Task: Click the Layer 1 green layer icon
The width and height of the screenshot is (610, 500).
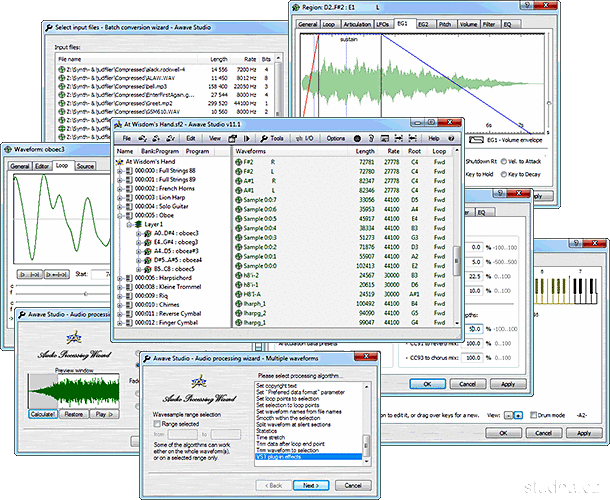Action: point(139,226)
